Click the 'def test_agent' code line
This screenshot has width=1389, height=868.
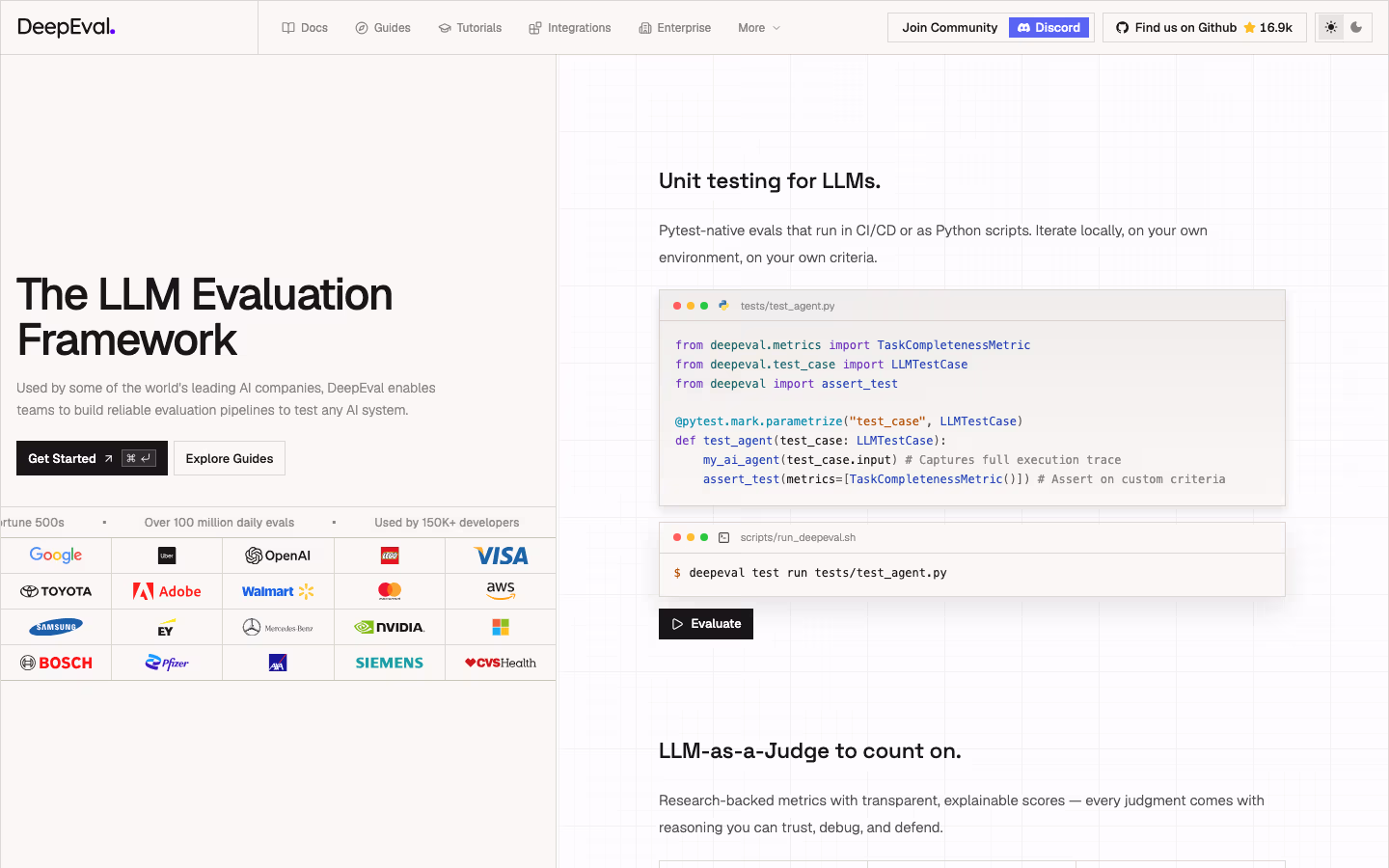pyautogui.click(x=811, y=441)
